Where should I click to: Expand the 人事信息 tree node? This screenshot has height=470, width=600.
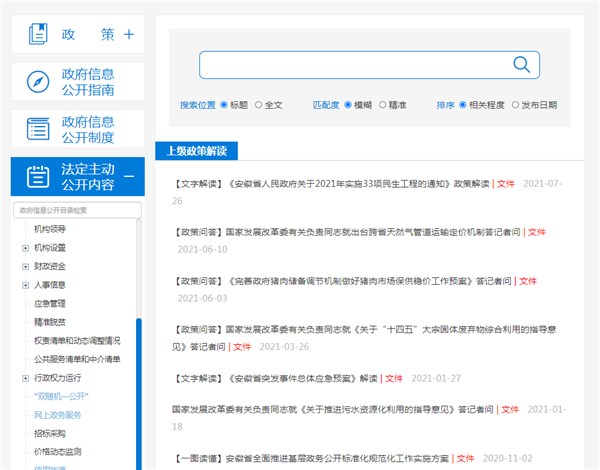(x=26, y=285)
